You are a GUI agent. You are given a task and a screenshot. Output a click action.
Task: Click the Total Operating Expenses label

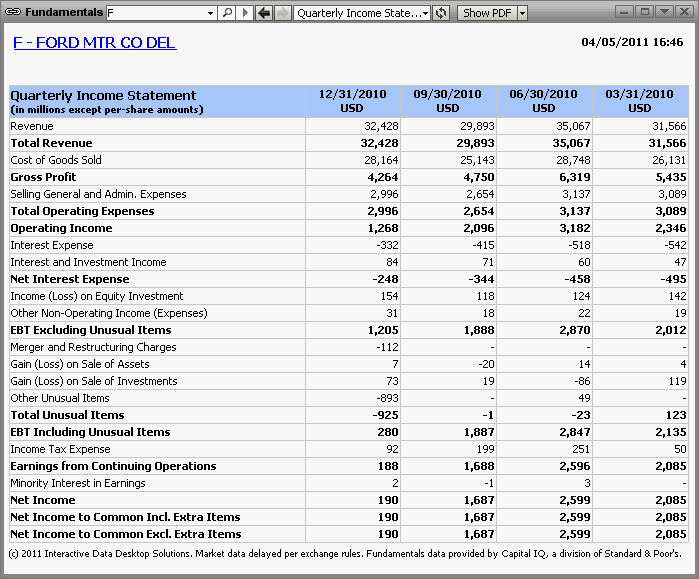82,211
